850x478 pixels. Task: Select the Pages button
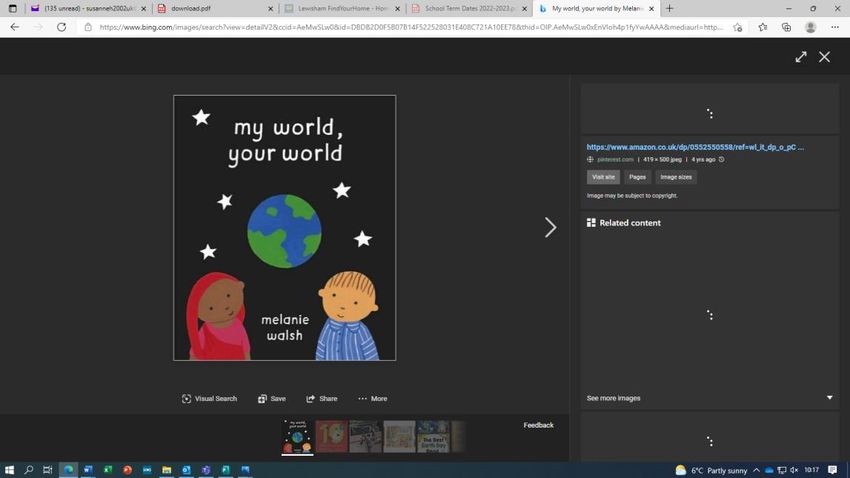coord(638,177)
